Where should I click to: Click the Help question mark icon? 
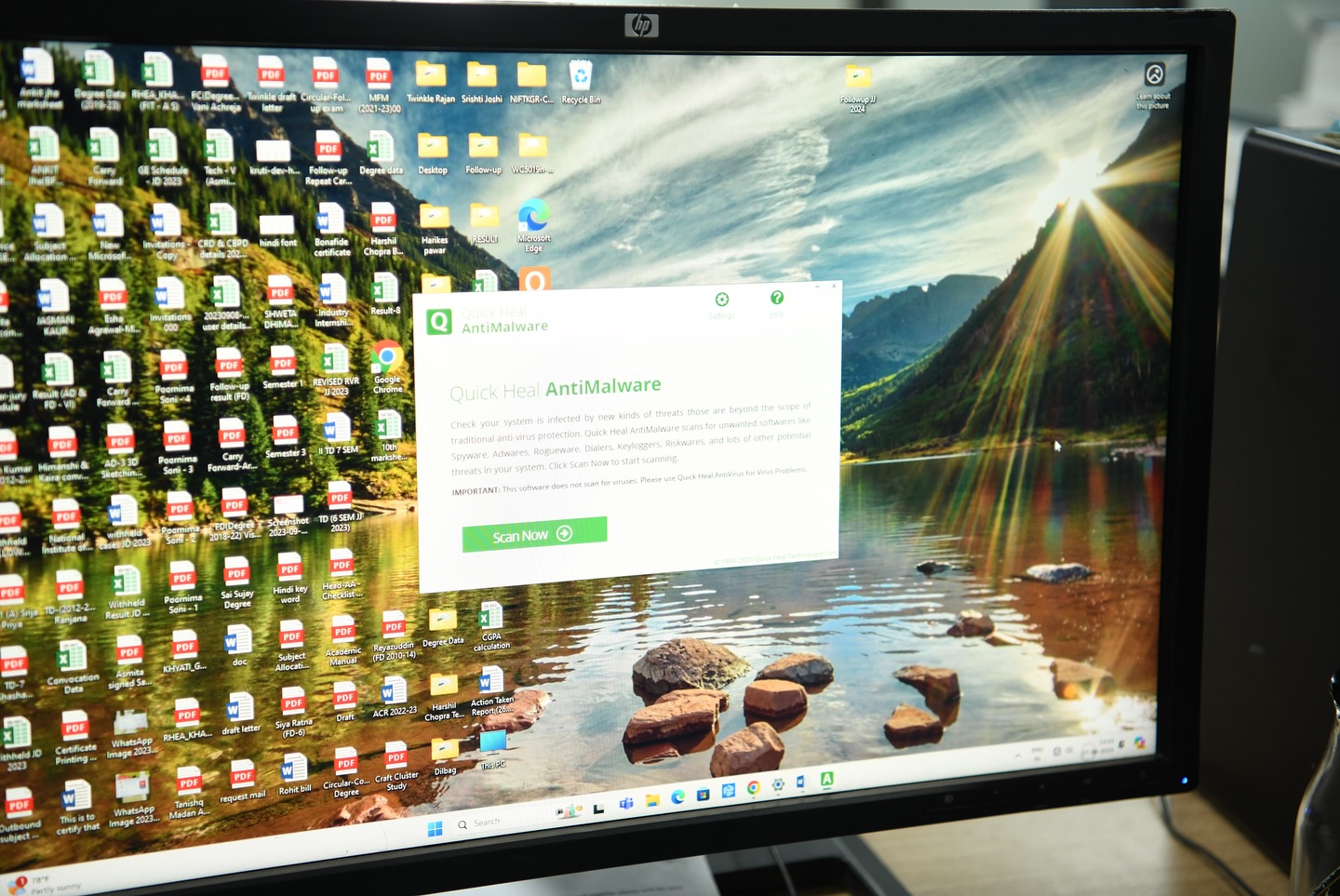[x=777, y=298]
